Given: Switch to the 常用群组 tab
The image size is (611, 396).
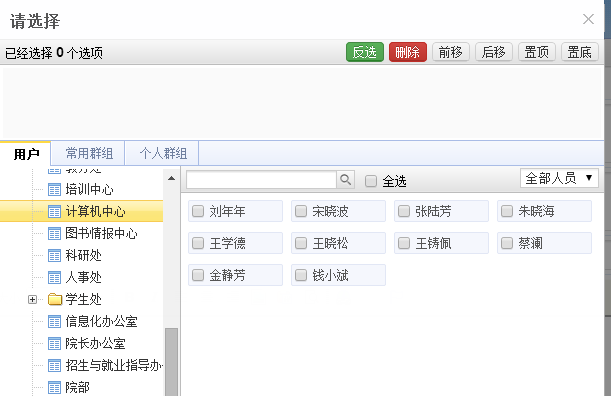Looking at the screenshot, I should click(x=89, y=153).
